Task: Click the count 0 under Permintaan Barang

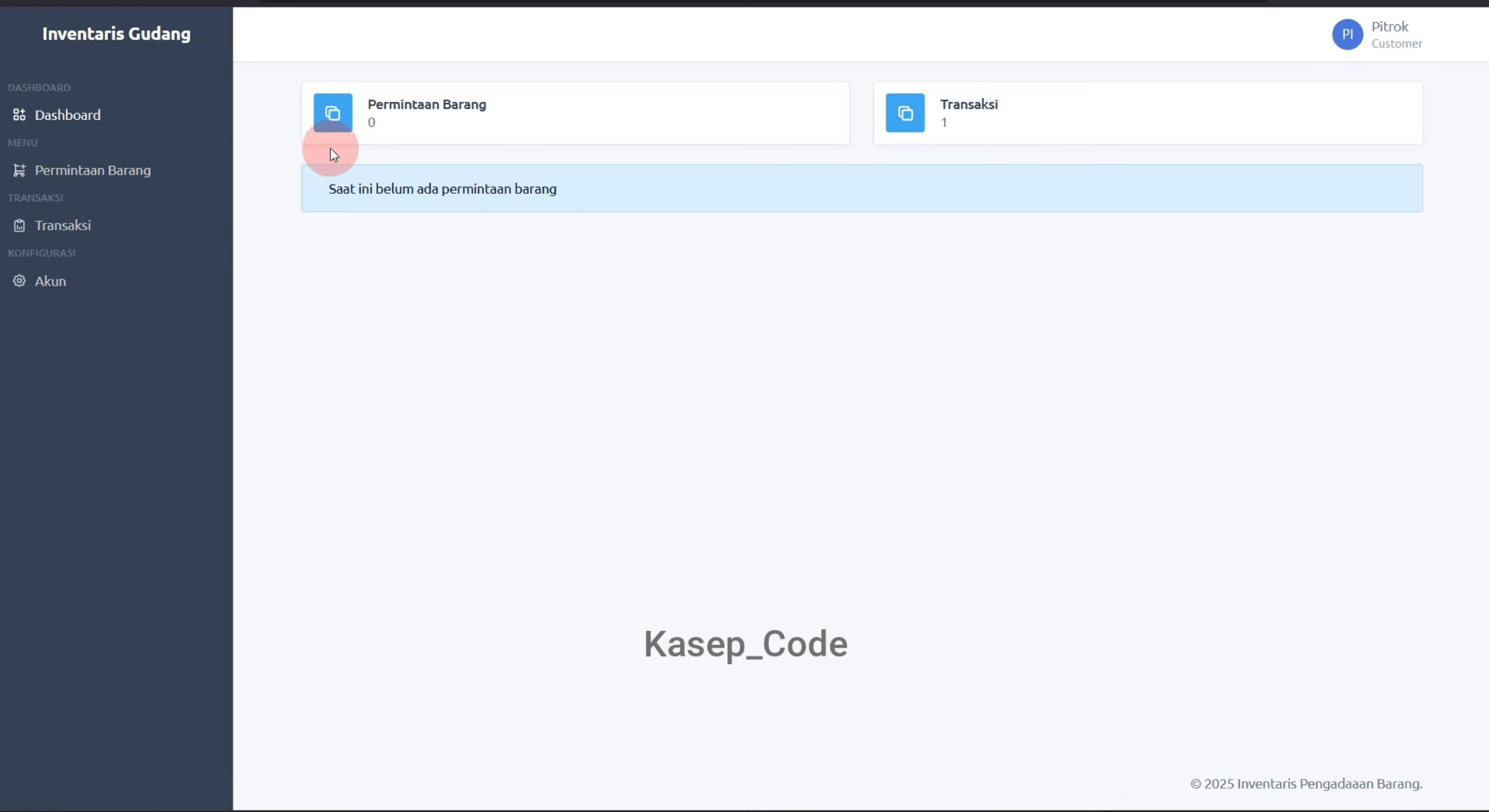Action: pos(371,122)
